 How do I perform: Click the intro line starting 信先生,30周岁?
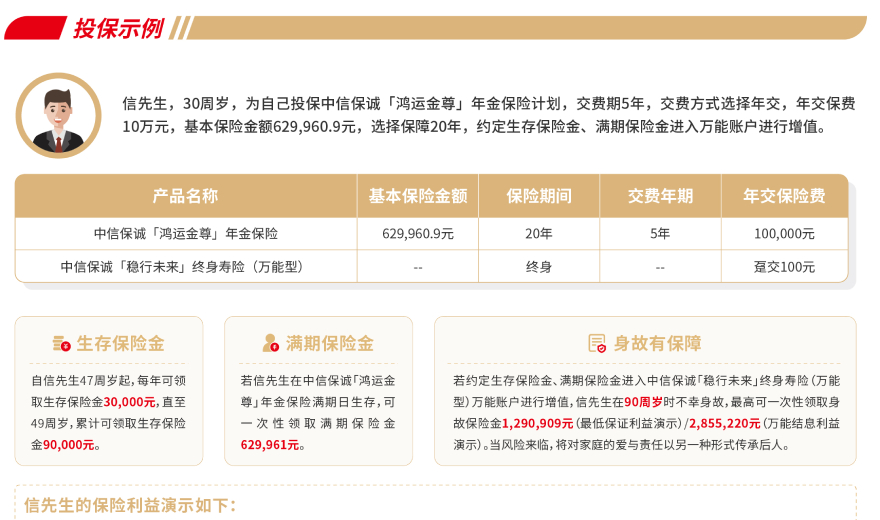pyautogui.click(x=489, y=103)
